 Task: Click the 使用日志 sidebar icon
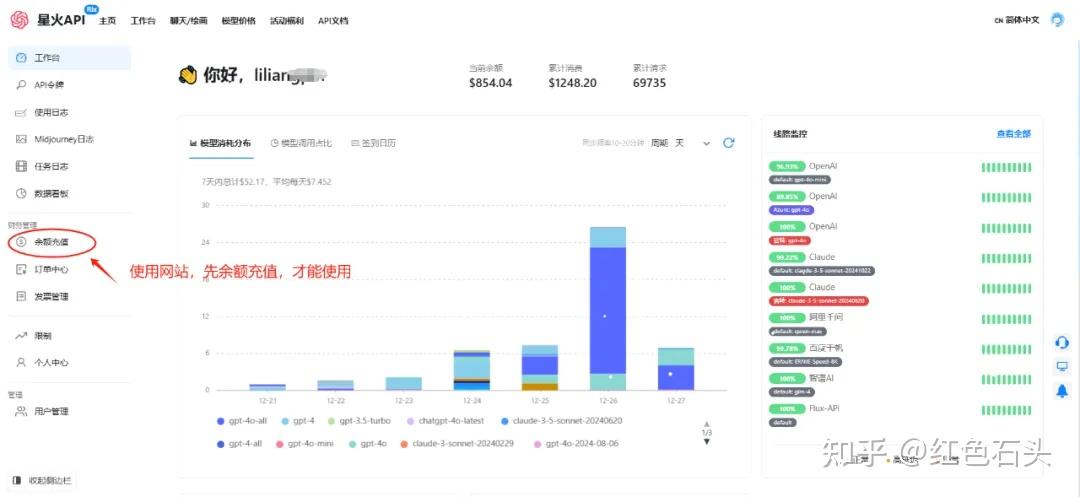tap(21, 112)
